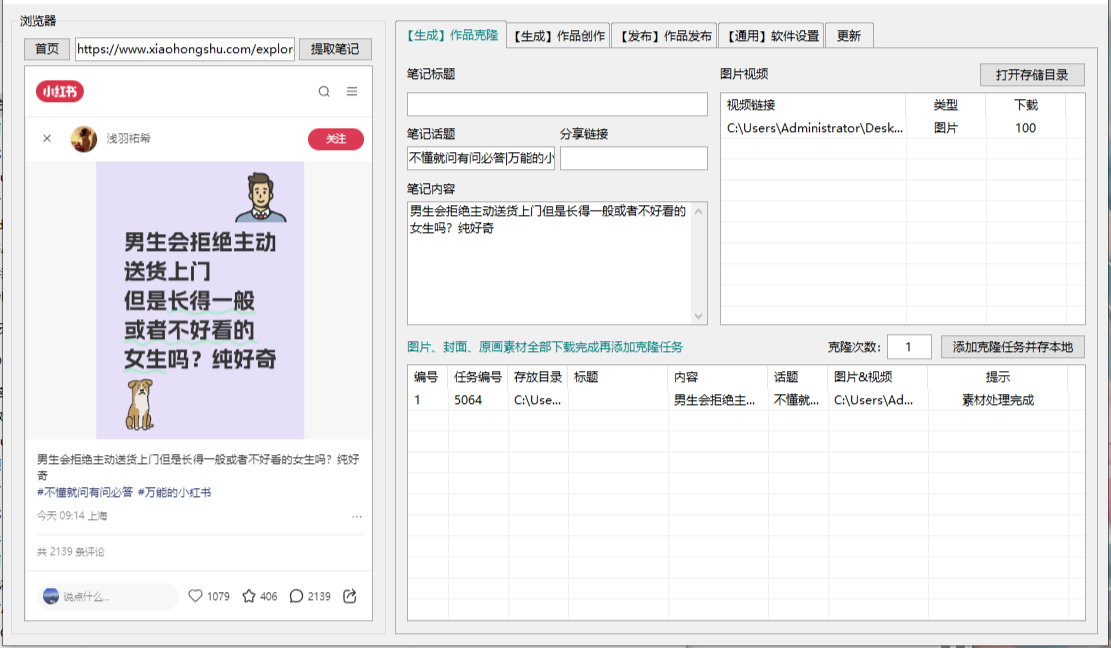This screenshot has height=648, width=1111.
Task: Click the 笔记标题 input field
Action: (557, 104)
